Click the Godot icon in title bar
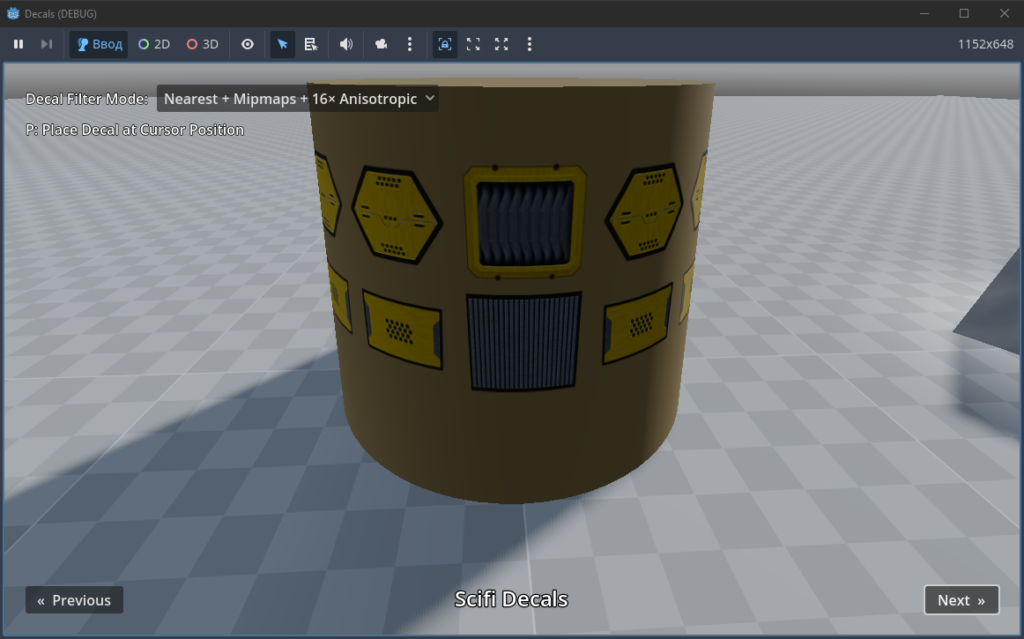Image resolution: width=1024 pixels, height=639 pixels. pyautogui.click(x=13, y=14)
